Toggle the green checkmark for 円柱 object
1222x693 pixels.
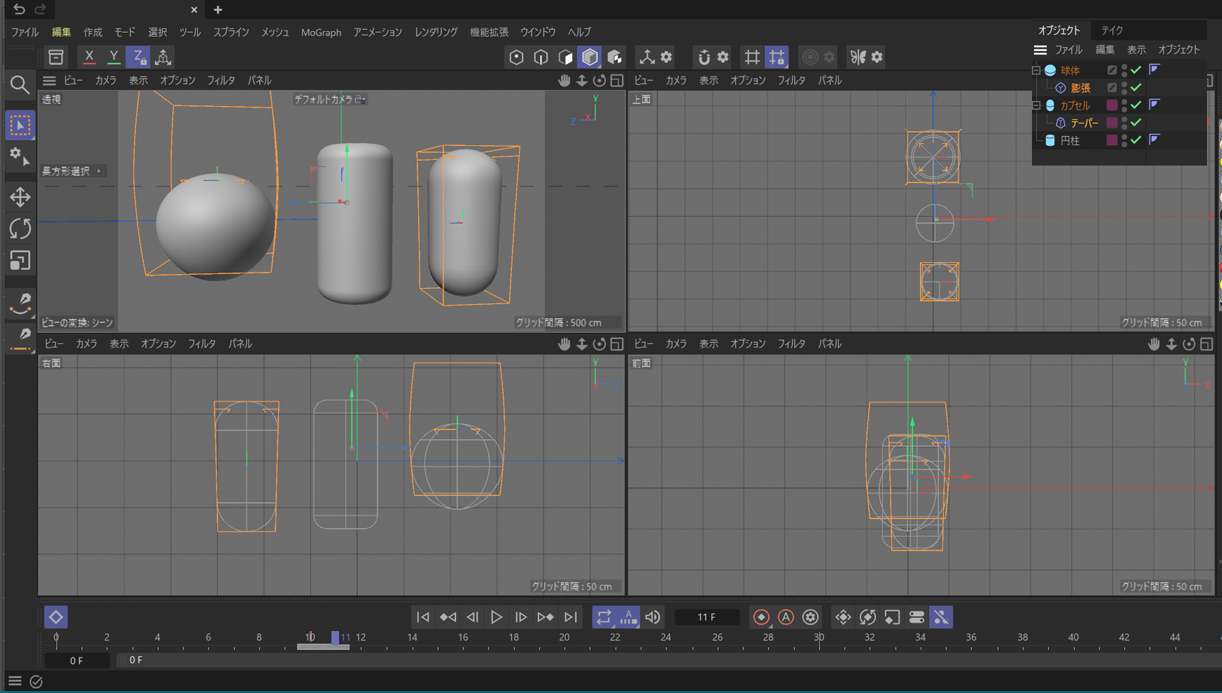(x=1136, y=140)
